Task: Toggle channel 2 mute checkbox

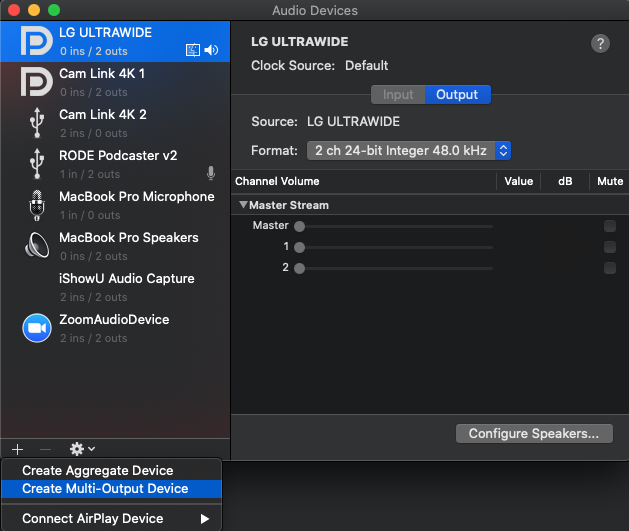Action: [610, 268]
